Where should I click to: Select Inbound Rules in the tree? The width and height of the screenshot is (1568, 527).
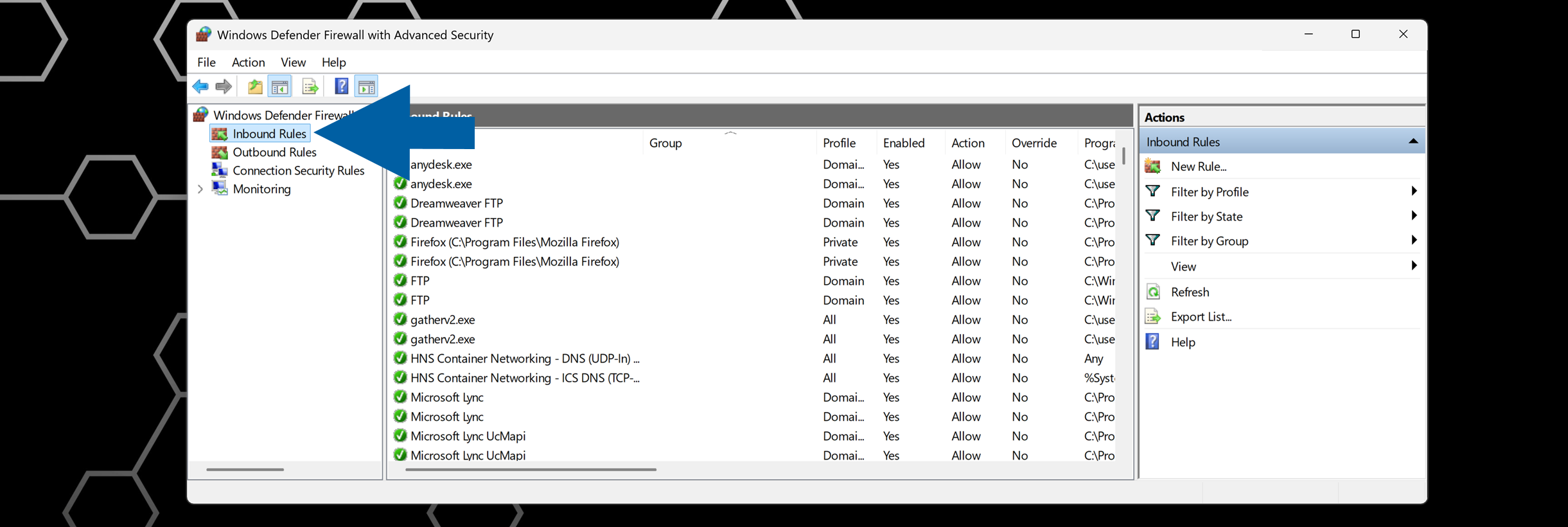pyautogui.click(x=269, y=134)
